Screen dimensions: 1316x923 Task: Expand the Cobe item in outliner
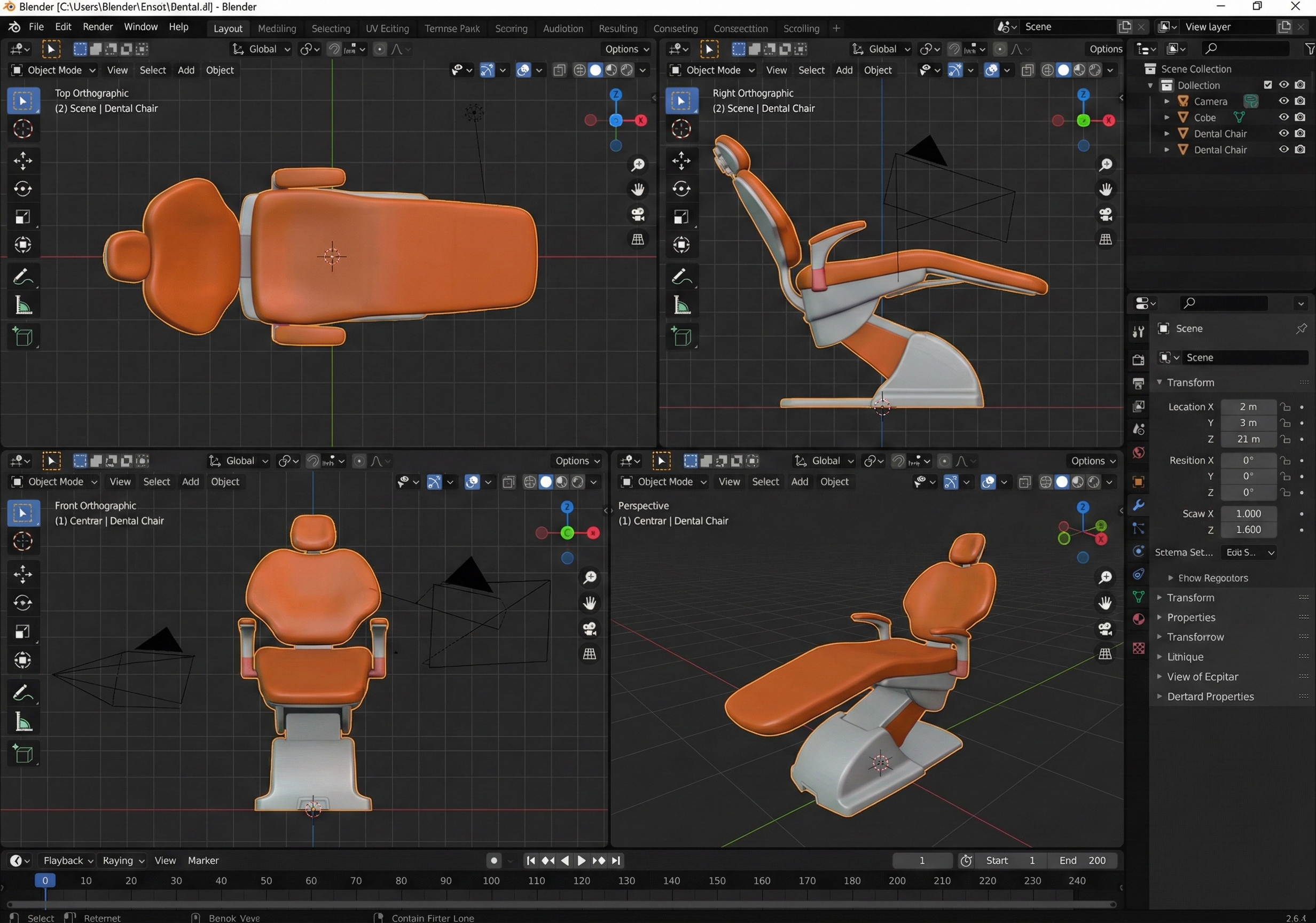(1167, 117)
